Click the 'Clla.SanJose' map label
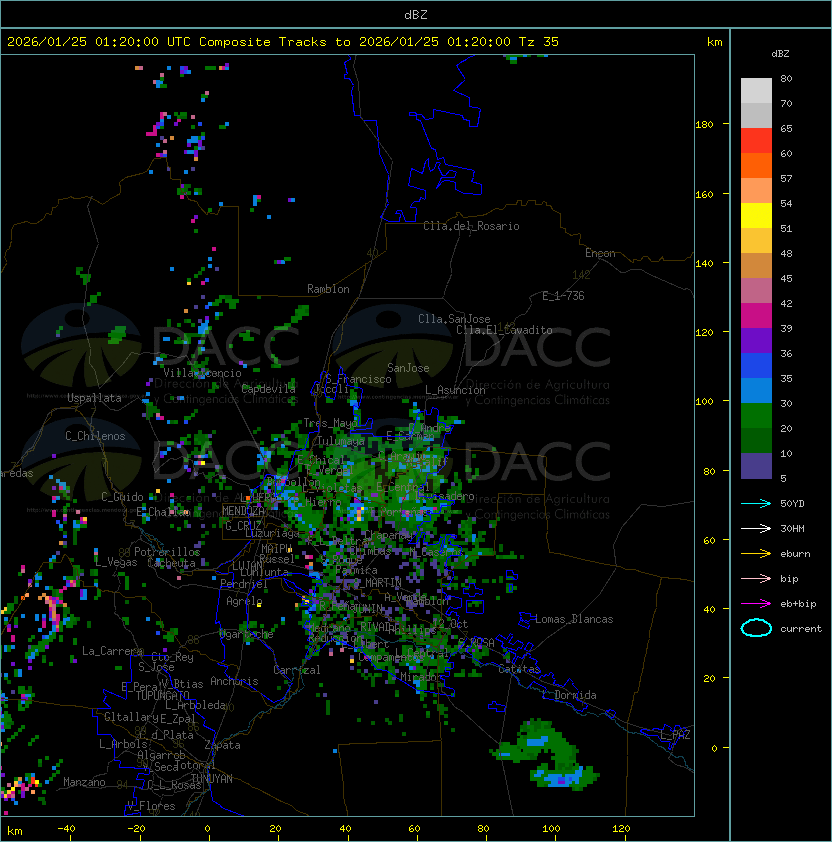 tap(454, 319)
